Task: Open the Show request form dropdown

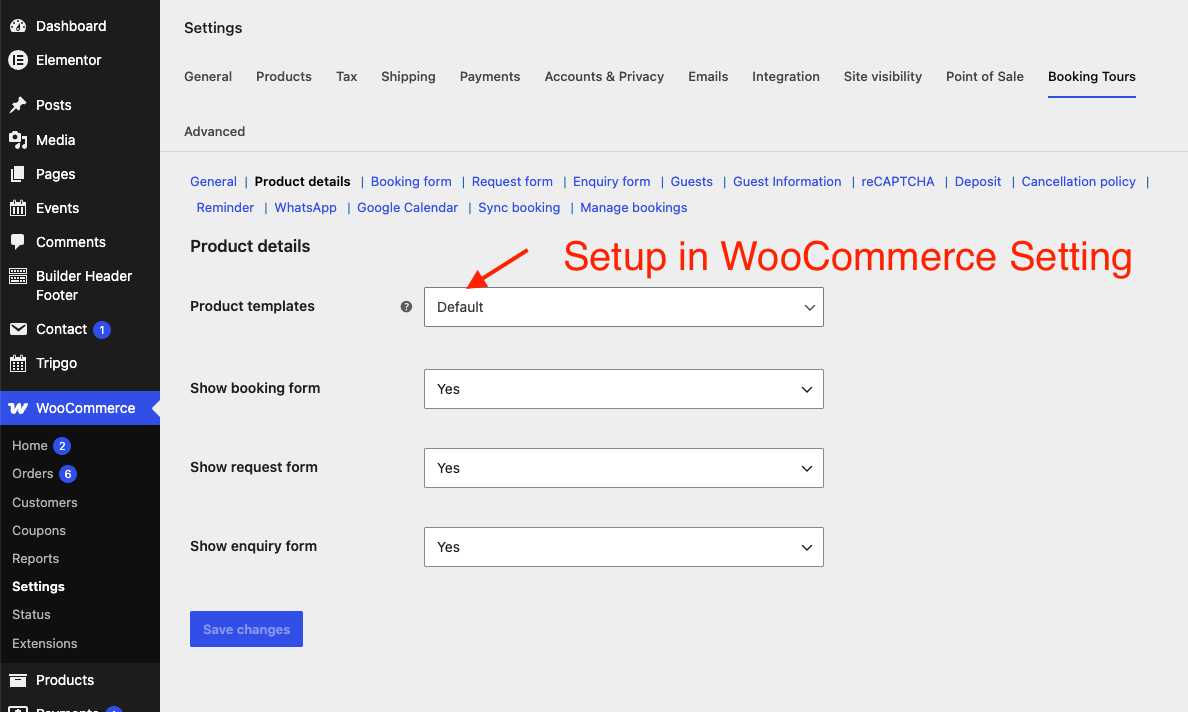Action: pyautogui.click(x=624, y=468)
